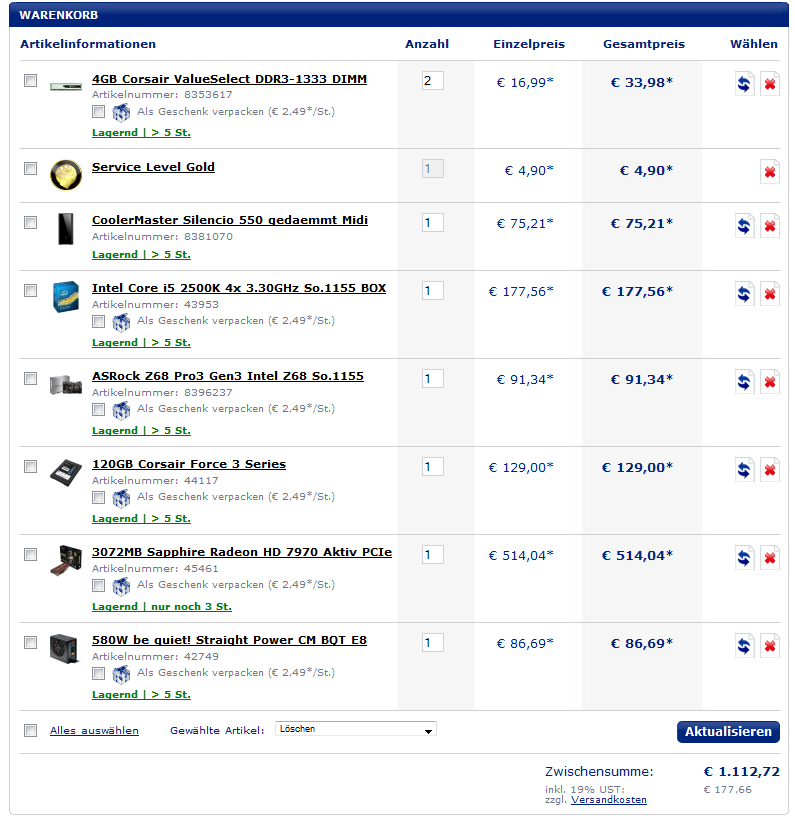The image size is (795, 822).
Task: Click quantity field for 580W be quiet!
Action: pos(433,643)
